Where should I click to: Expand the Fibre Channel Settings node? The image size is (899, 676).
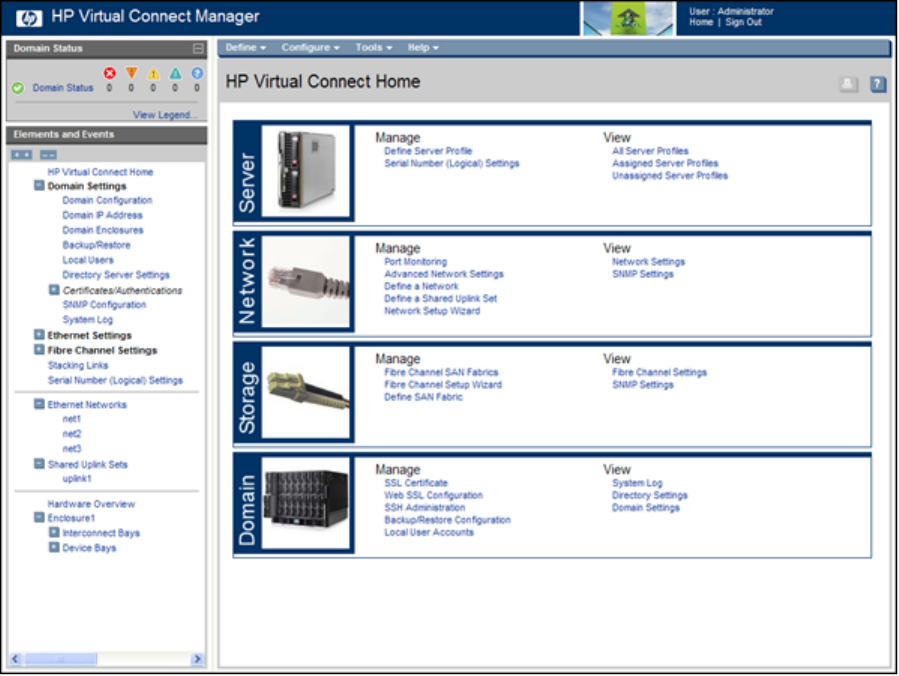[39, 351]
